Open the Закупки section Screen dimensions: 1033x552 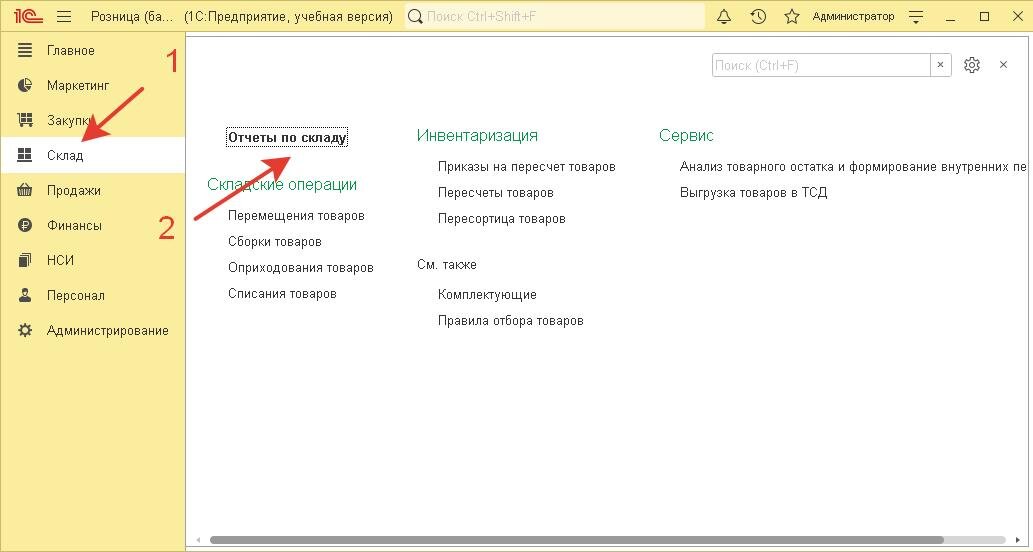pyautogui.click(x=92, y=121)
